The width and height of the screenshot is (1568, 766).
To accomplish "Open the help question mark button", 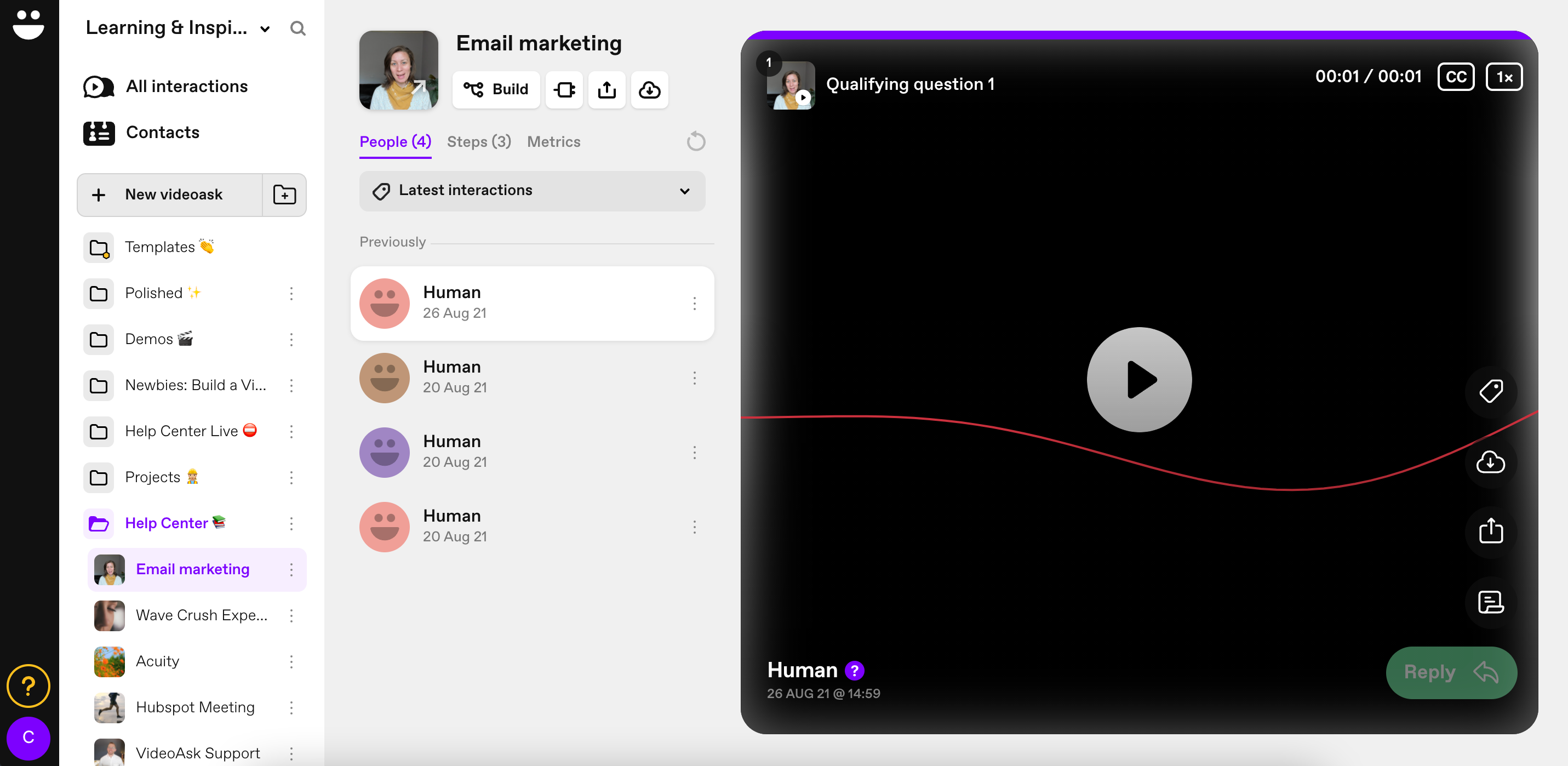I will [x=28, y=686].
